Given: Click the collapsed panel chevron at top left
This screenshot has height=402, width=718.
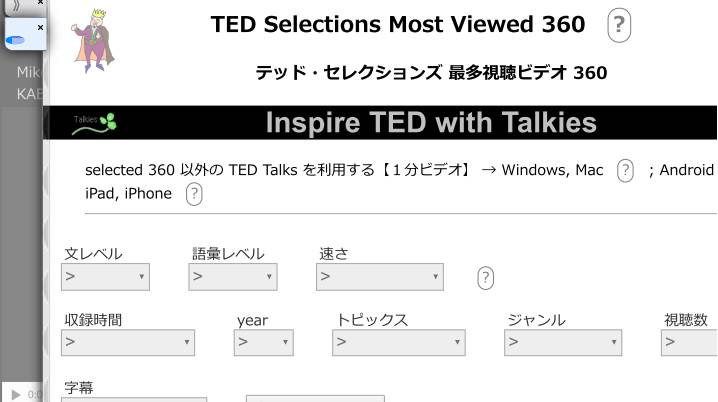Looking at the screenshot, I should click(x=14, y=4).
